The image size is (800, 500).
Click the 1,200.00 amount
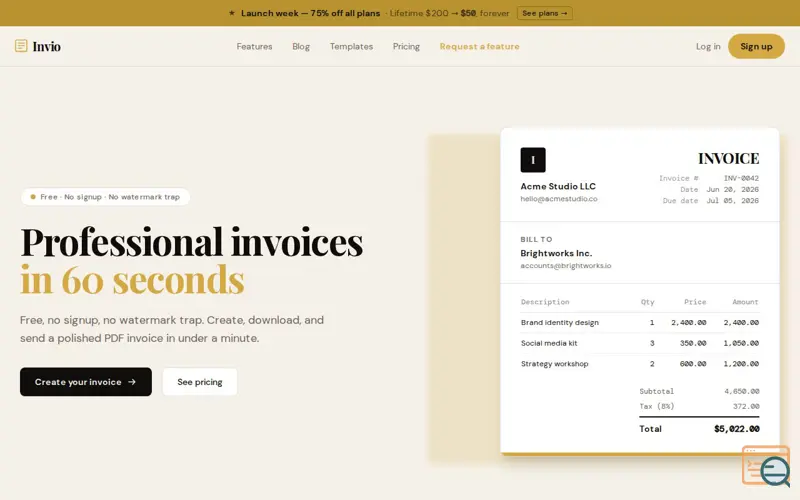[x=741, y=364]
